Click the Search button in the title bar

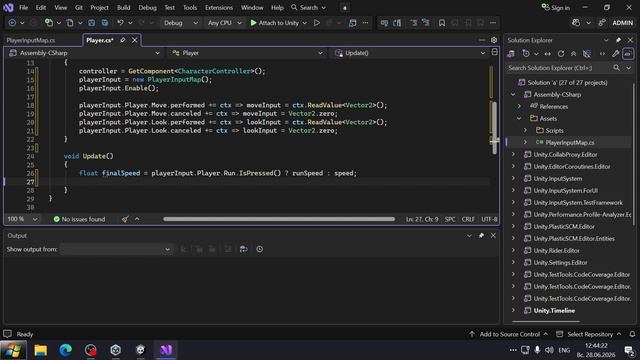[309, 7]
